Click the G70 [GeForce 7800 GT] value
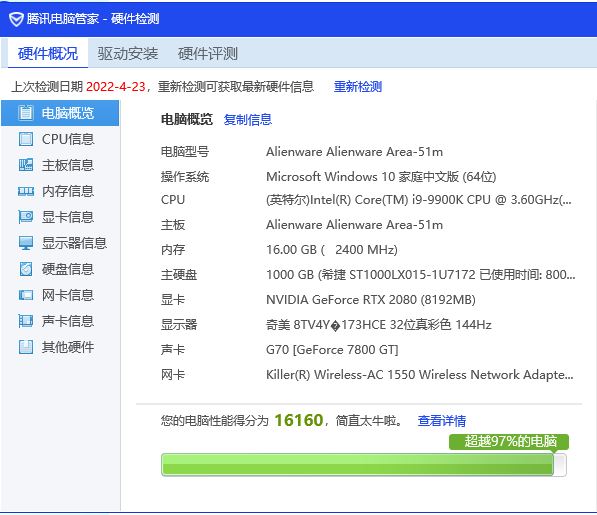This screenshot has width=597, height=515. click(x=332, y=349)
